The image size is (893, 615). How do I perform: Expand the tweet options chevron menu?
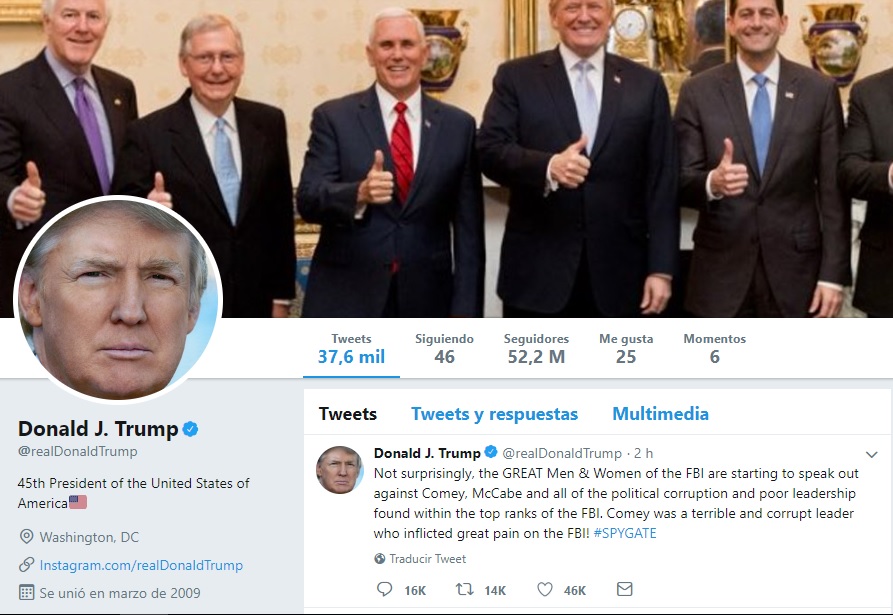(871, 454)
